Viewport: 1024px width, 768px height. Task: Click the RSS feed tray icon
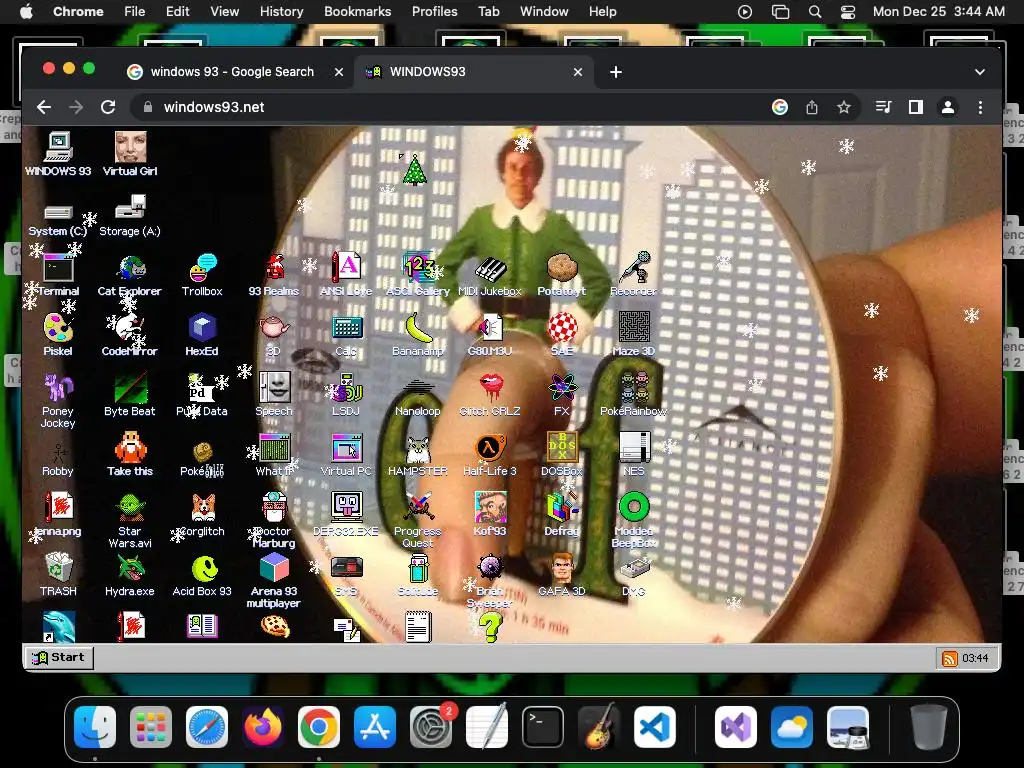tap(949, 658)
